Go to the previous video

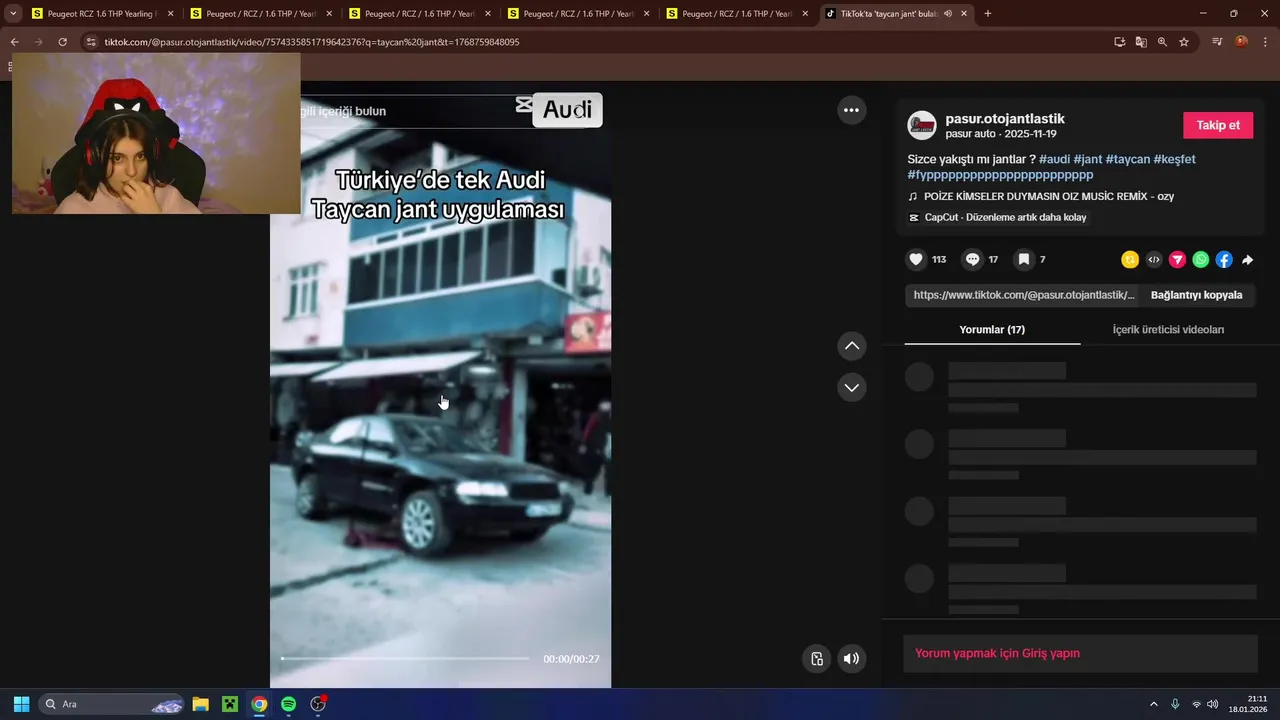click(x=852, y=346)
